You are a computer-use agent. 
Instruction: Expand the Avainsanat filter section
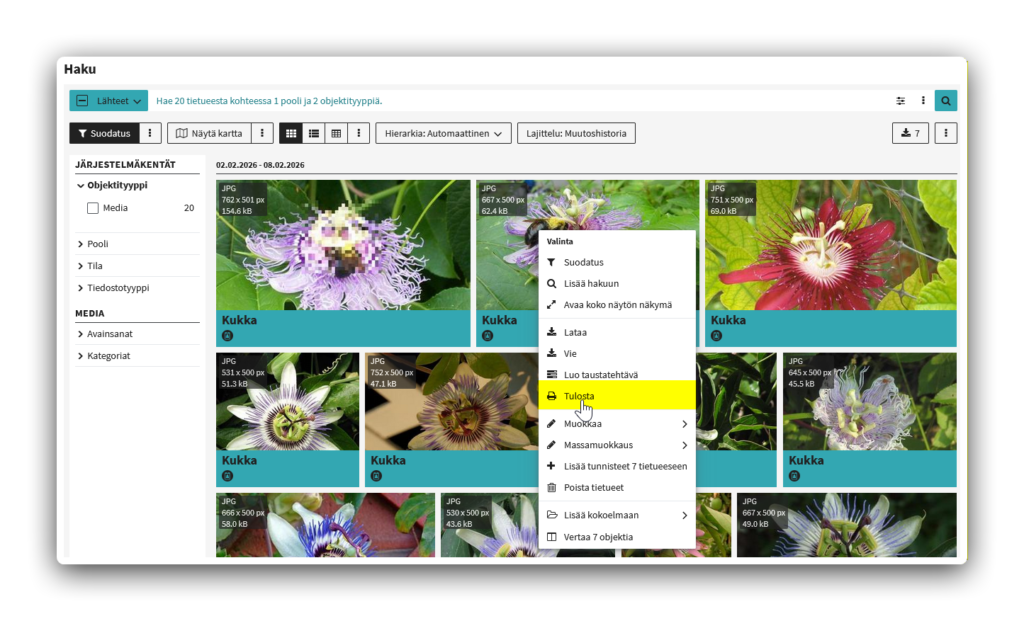[108, 334]
